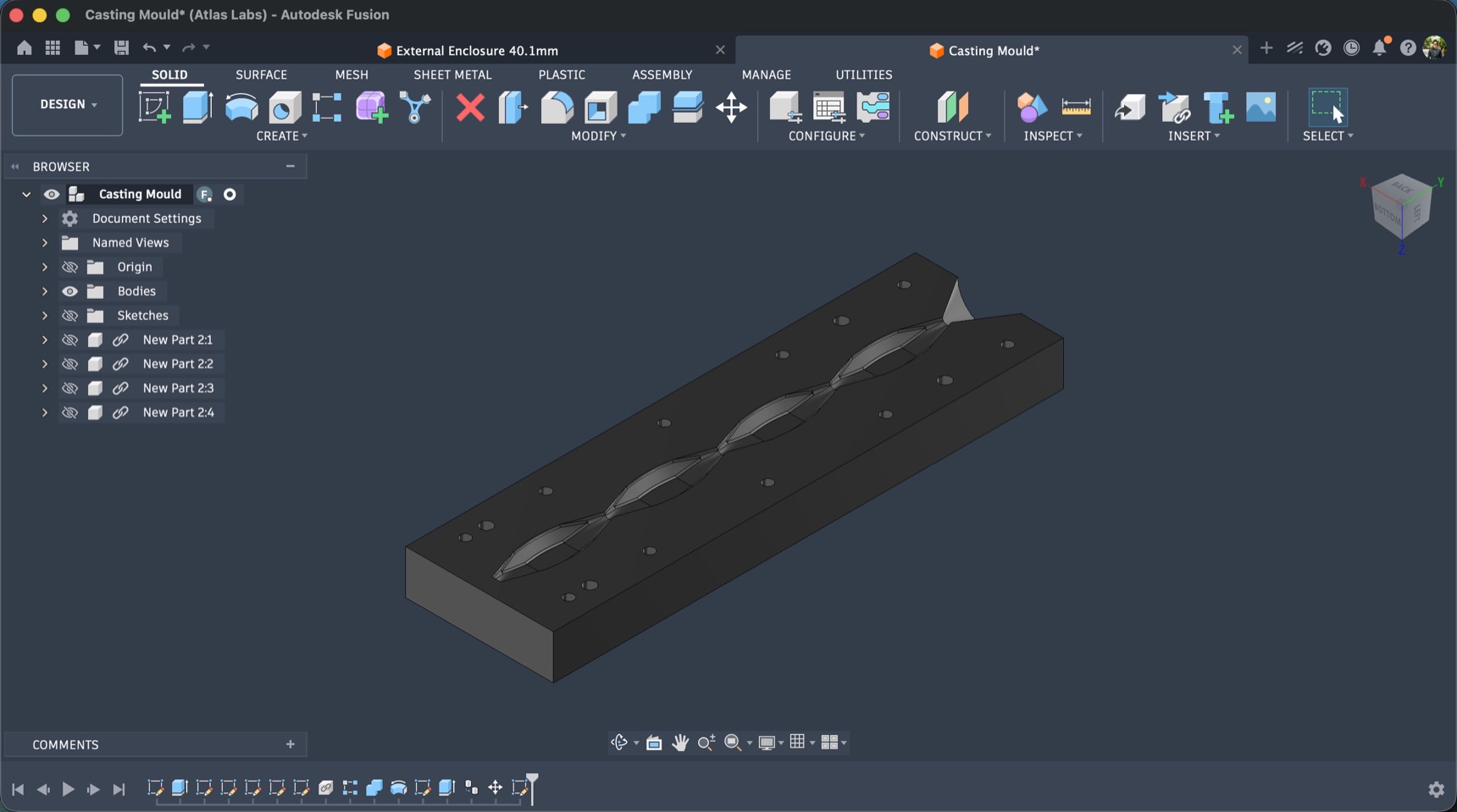Open the MODIFY panel dropdown
Screen dimensions: 1457x812
[598, 136]
